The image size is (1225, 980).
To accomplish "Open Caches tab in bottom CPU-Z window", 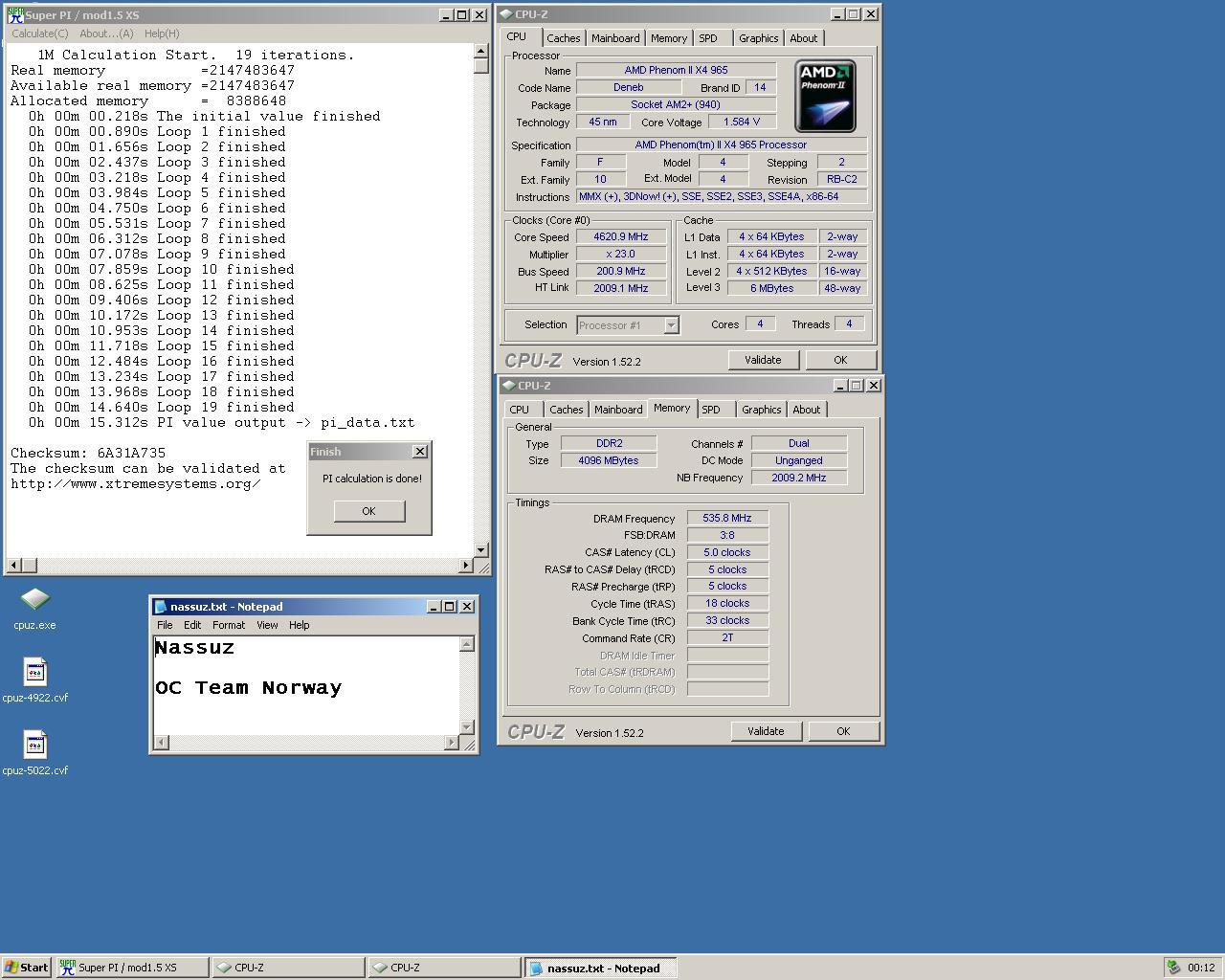I will (566, 410).
